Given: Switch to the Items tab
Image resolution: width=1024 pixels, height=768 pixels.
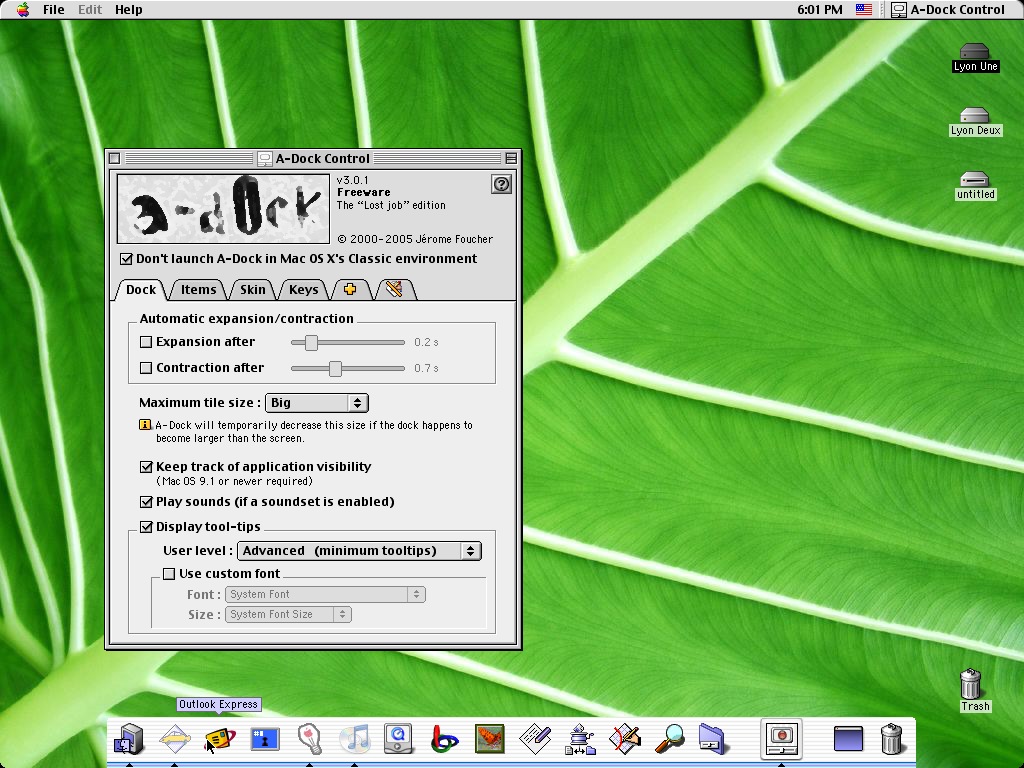Looking at the screenshot, I should 198,290.
